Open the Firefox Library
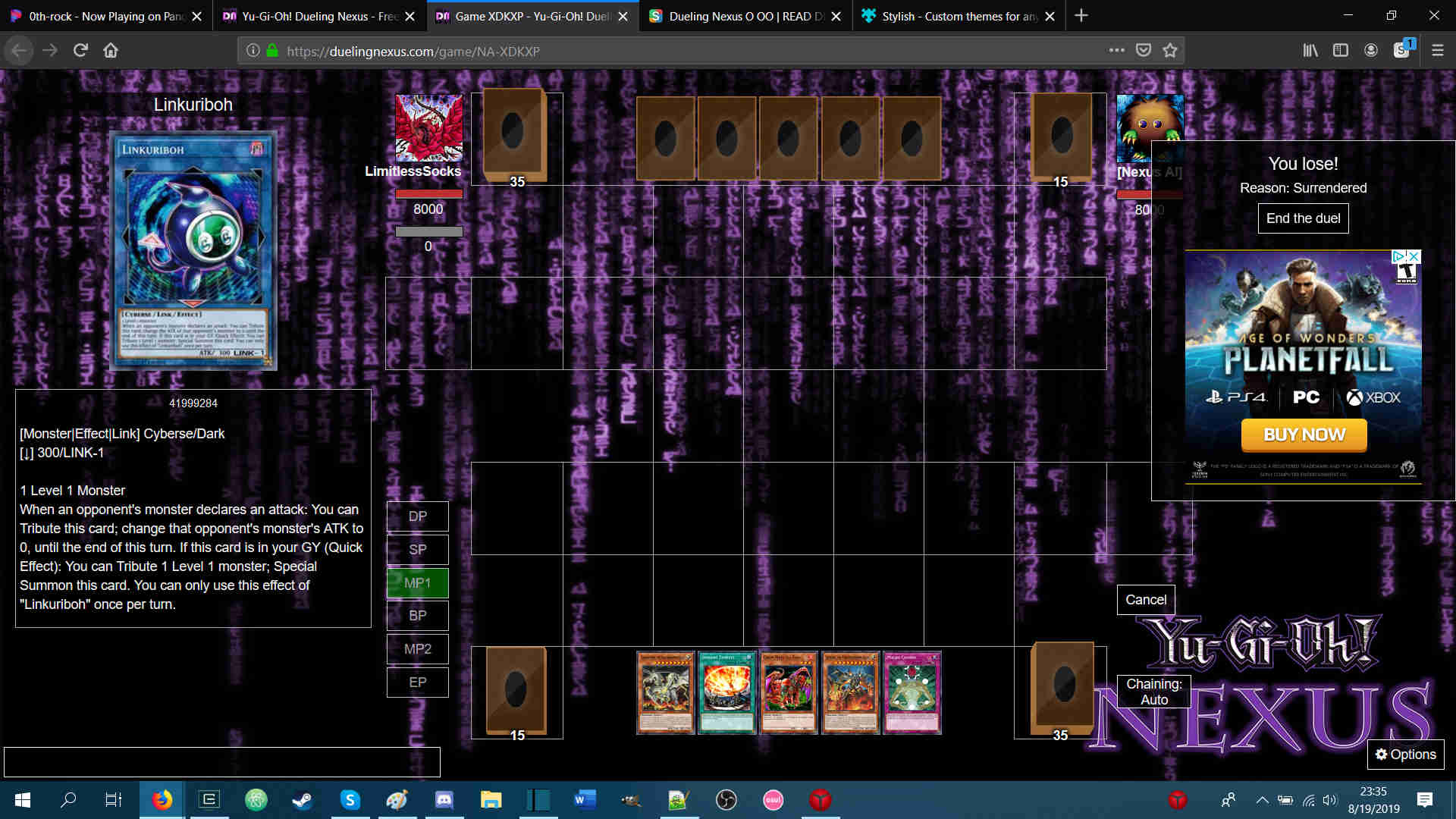Viewport: 1456px width, 819px height. click(1310, 51)
